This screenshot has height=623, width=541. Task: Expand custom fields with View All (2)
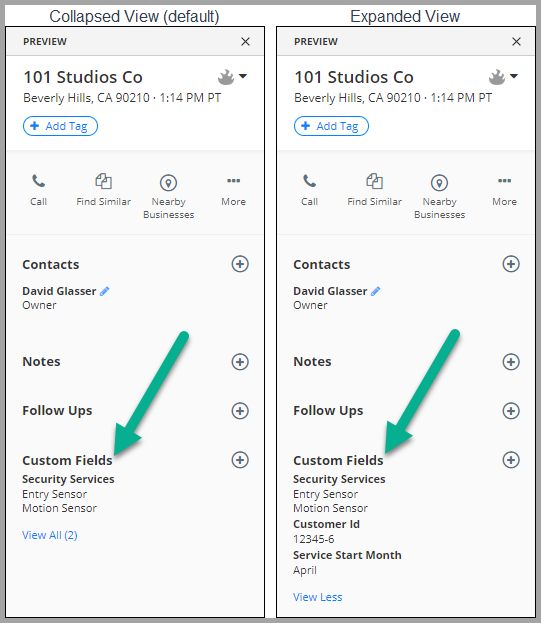50,535
